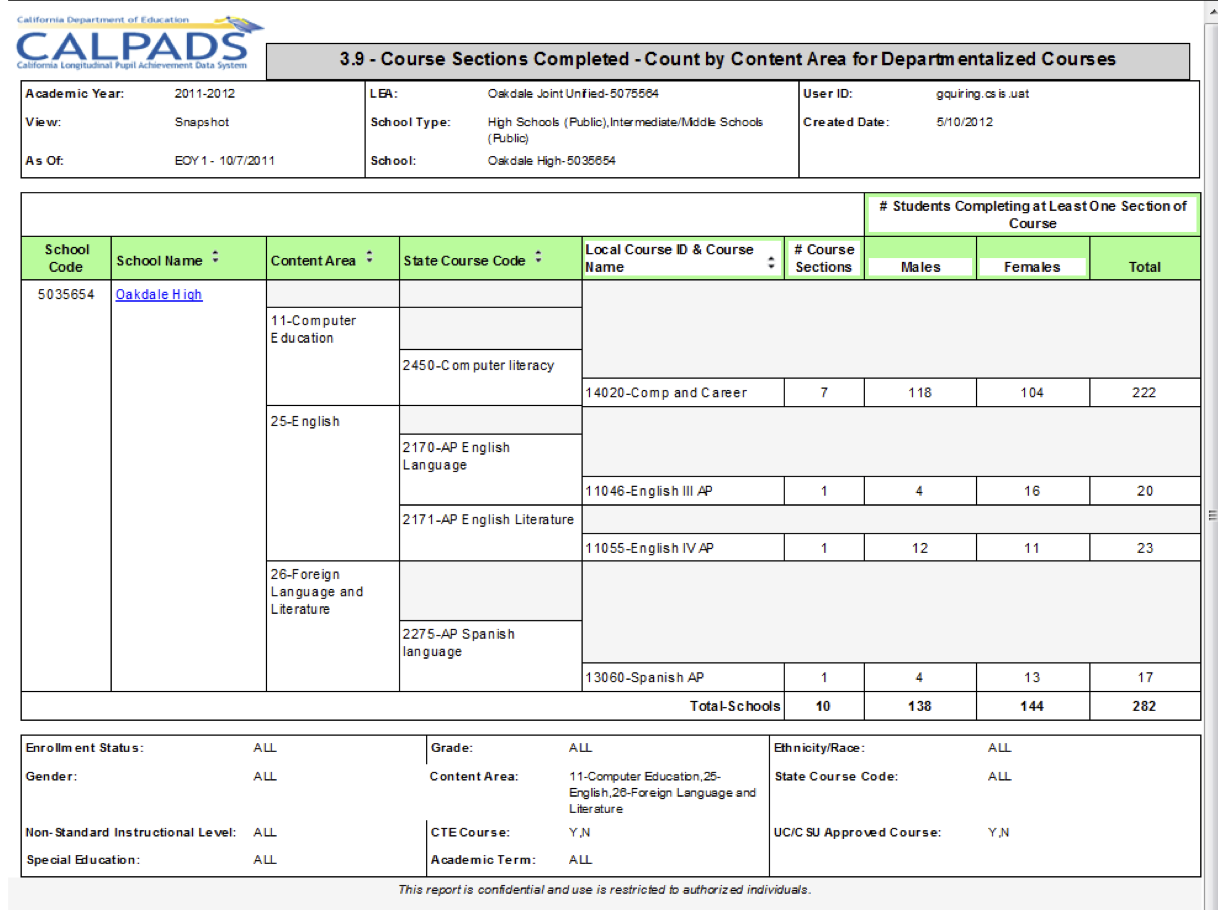Select females count 16 for English III AP
The image size is (1218, 910).
1032,491
